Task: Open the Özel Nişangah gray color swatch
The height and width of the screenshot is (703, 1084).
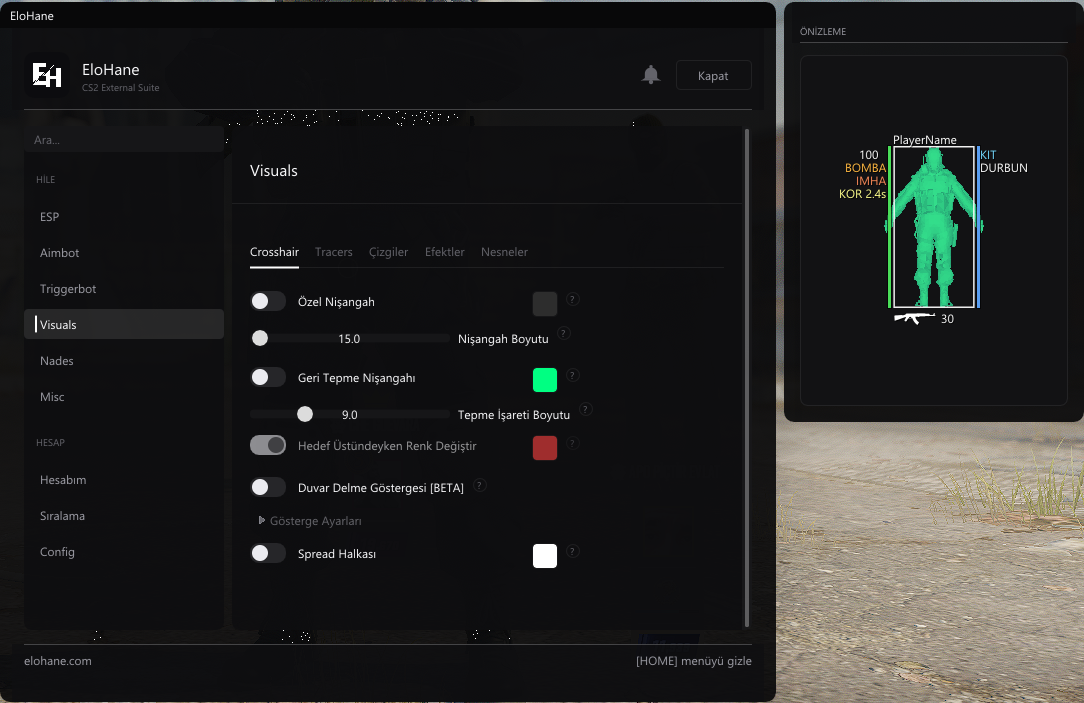Action: click(x=545, y=304)
